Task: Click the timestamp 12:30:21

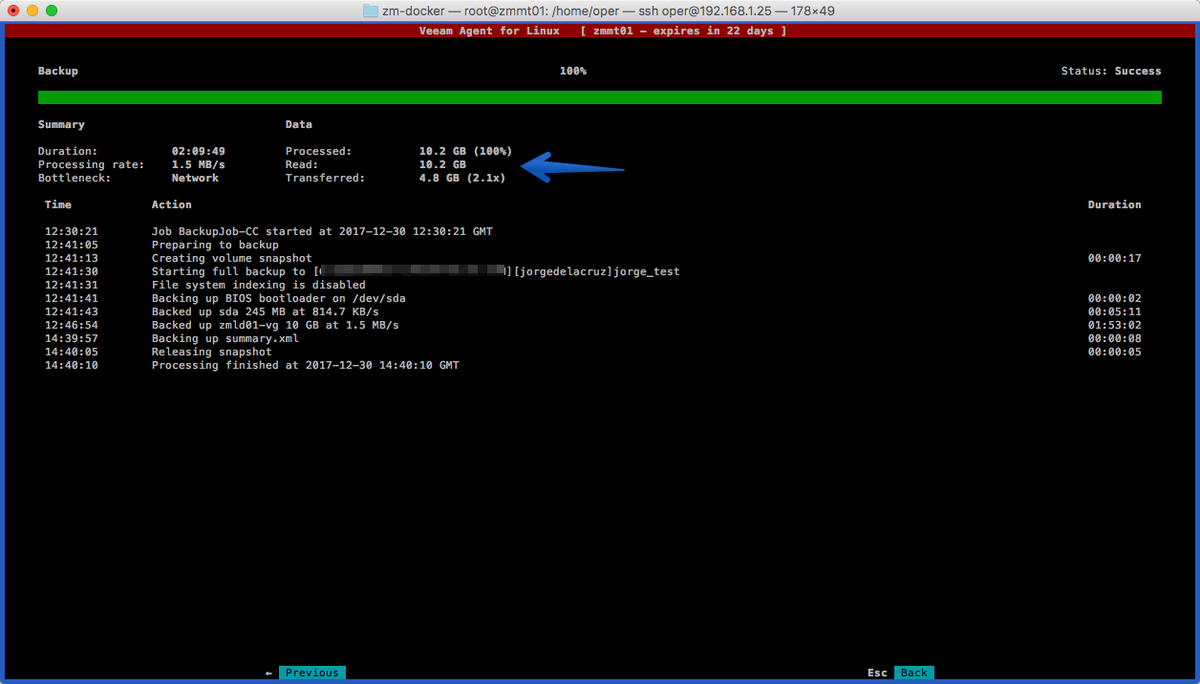Action: (x=71, y=231)
